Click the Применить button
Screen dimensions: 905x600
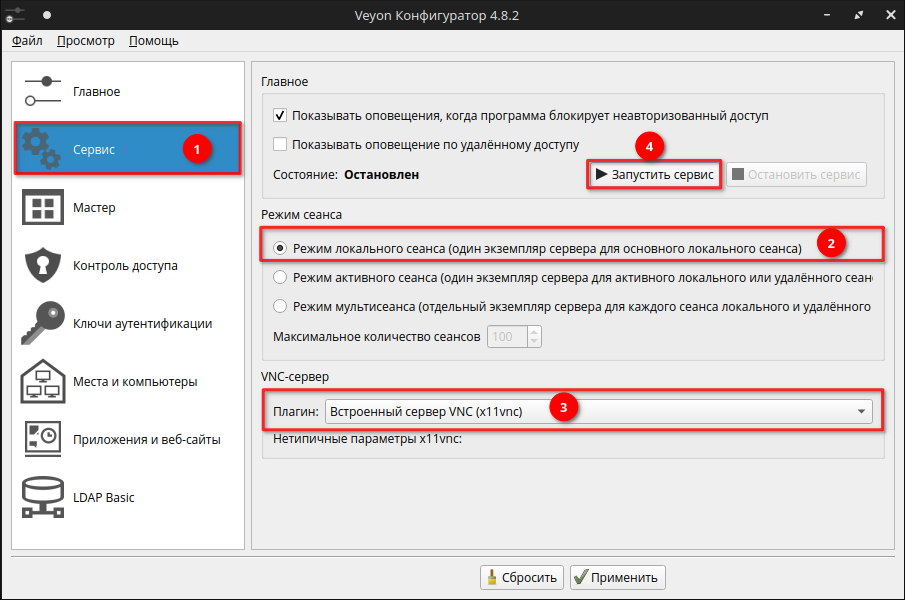[618, 577]
